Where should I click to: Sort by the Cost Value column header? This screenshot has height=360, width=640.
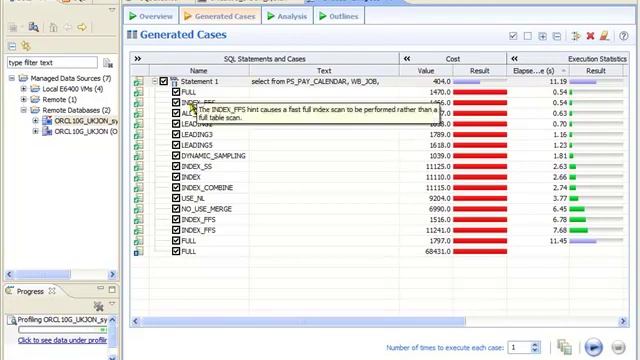click(426, 71)
